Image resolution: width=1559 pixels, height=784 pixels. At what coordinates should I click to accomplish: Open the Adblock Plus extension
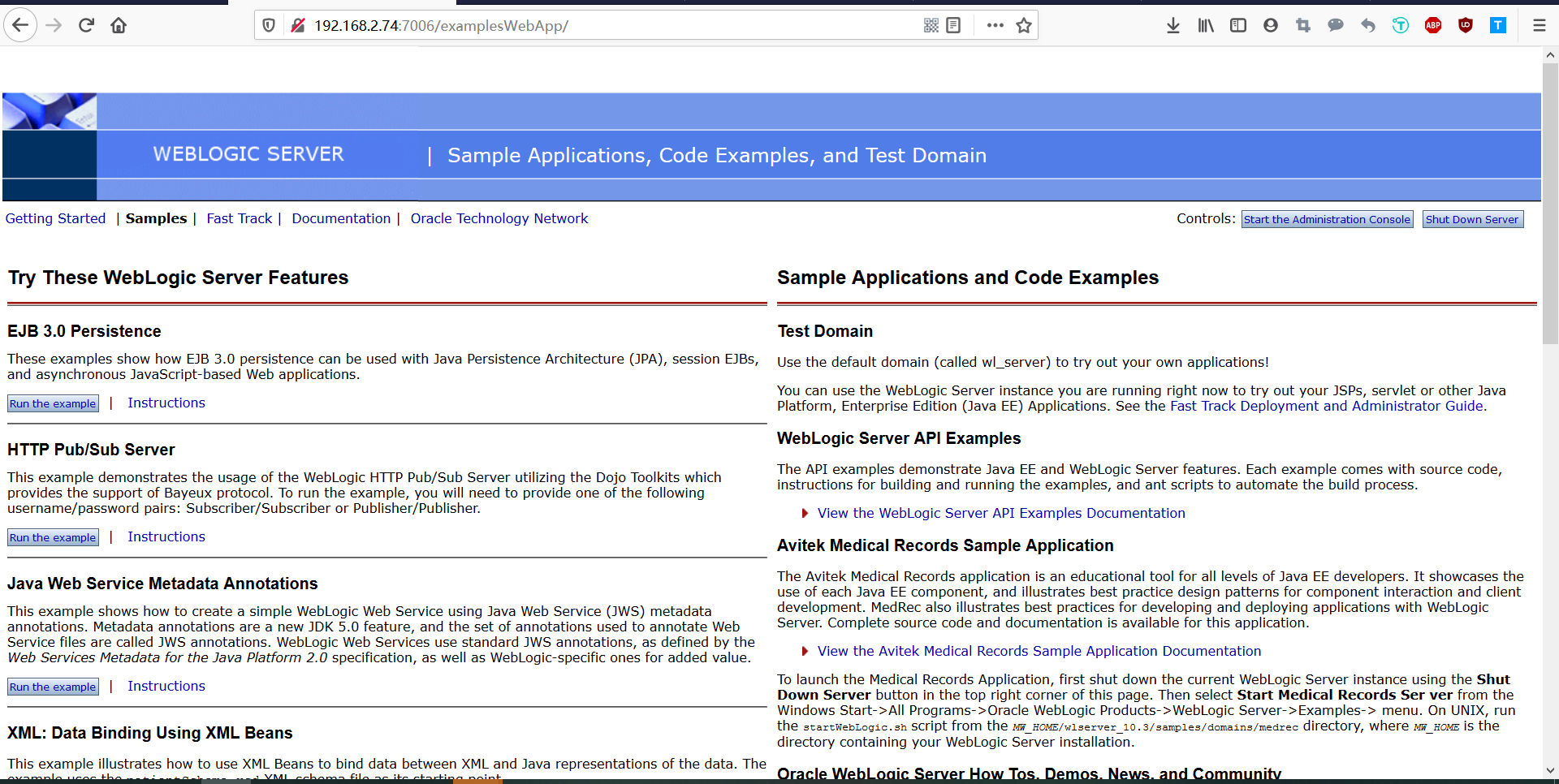point(1432,25)
